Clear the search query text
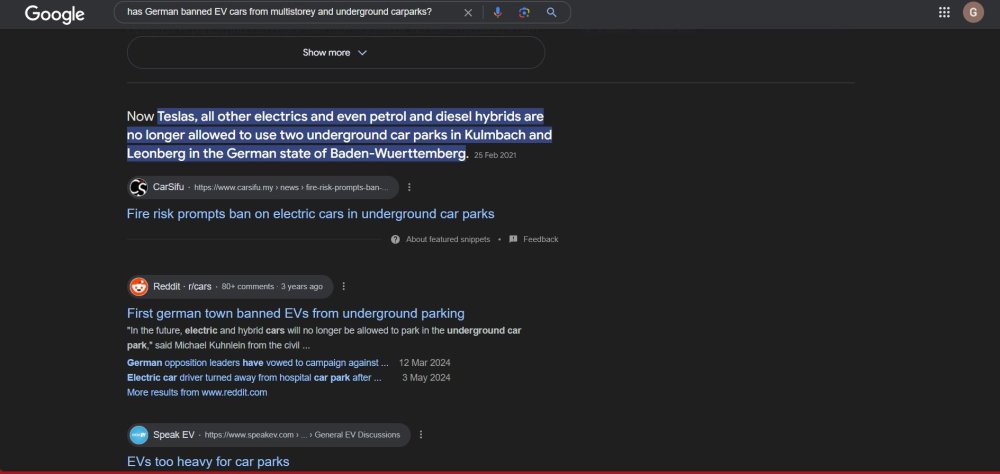This screenshot has width=1000, height=474. 468,12
